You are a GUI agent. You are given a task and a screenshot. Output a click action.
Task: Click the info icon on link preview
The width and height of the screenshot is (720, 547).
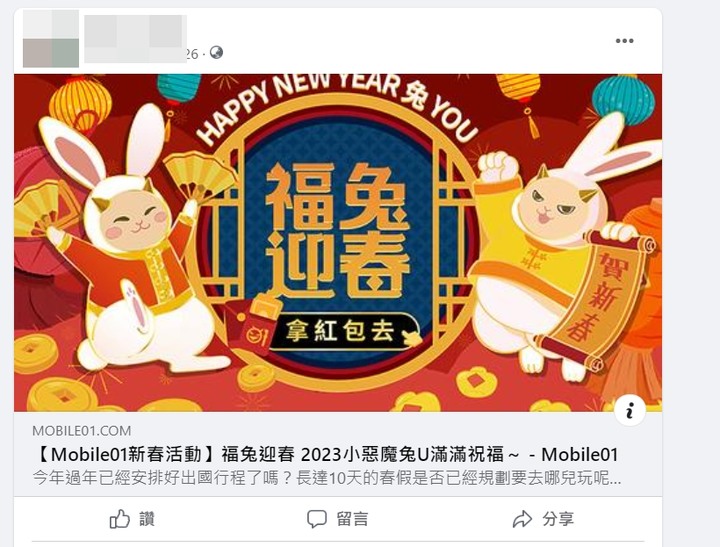[x=630, y=410]
